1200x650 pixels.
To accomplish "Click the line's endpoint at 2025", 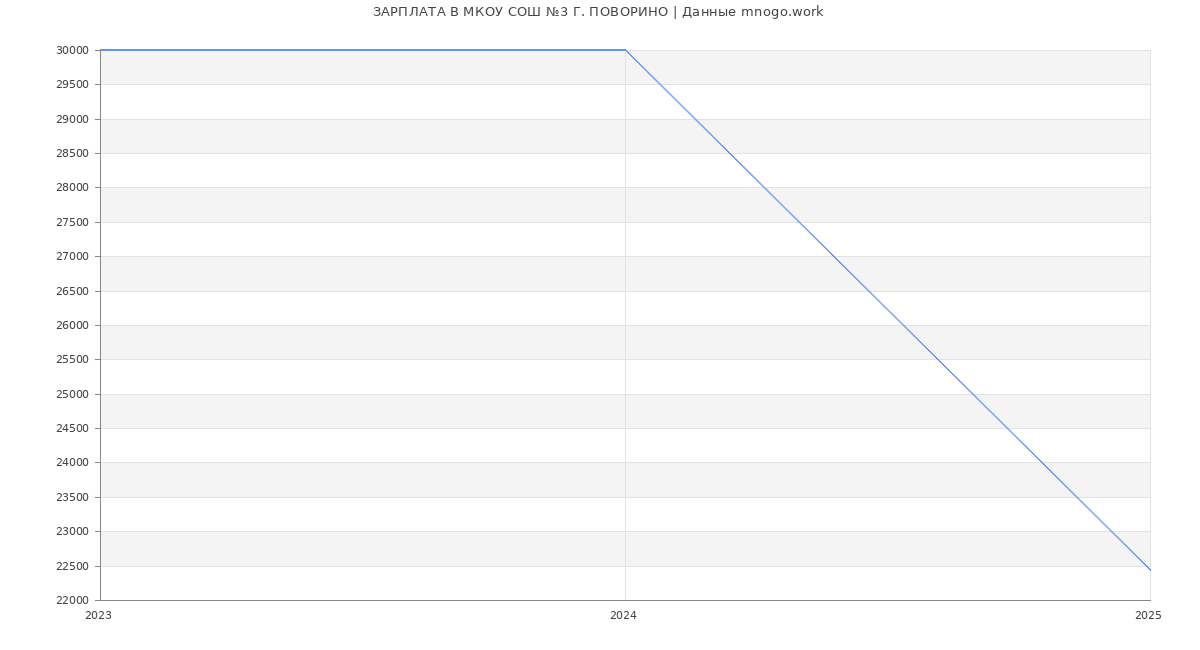I will pyautogui.click(x=1150, y=570).
